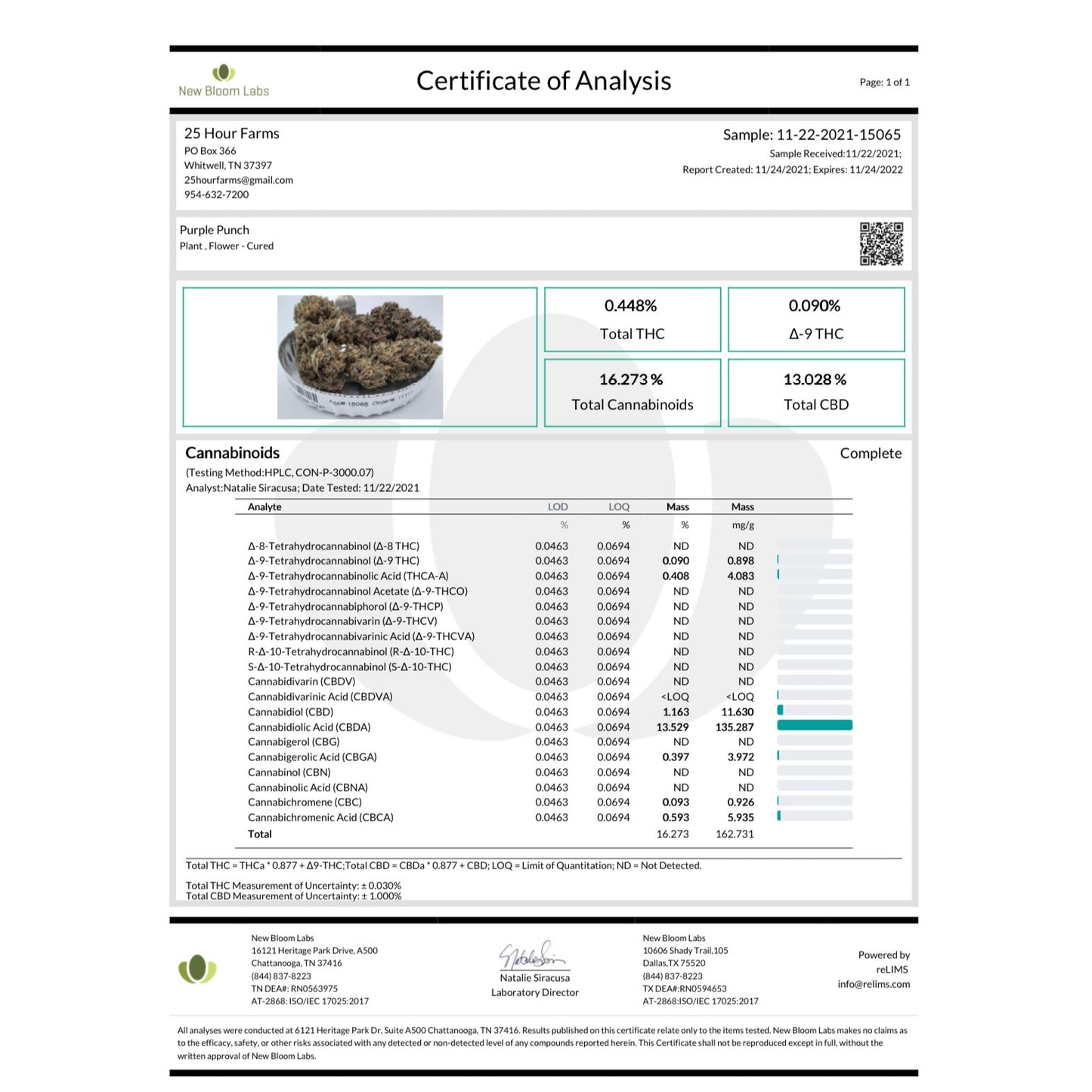Click the '162.731' total mg/g value
The image size is (1092, 1092).
click(735, 834)
